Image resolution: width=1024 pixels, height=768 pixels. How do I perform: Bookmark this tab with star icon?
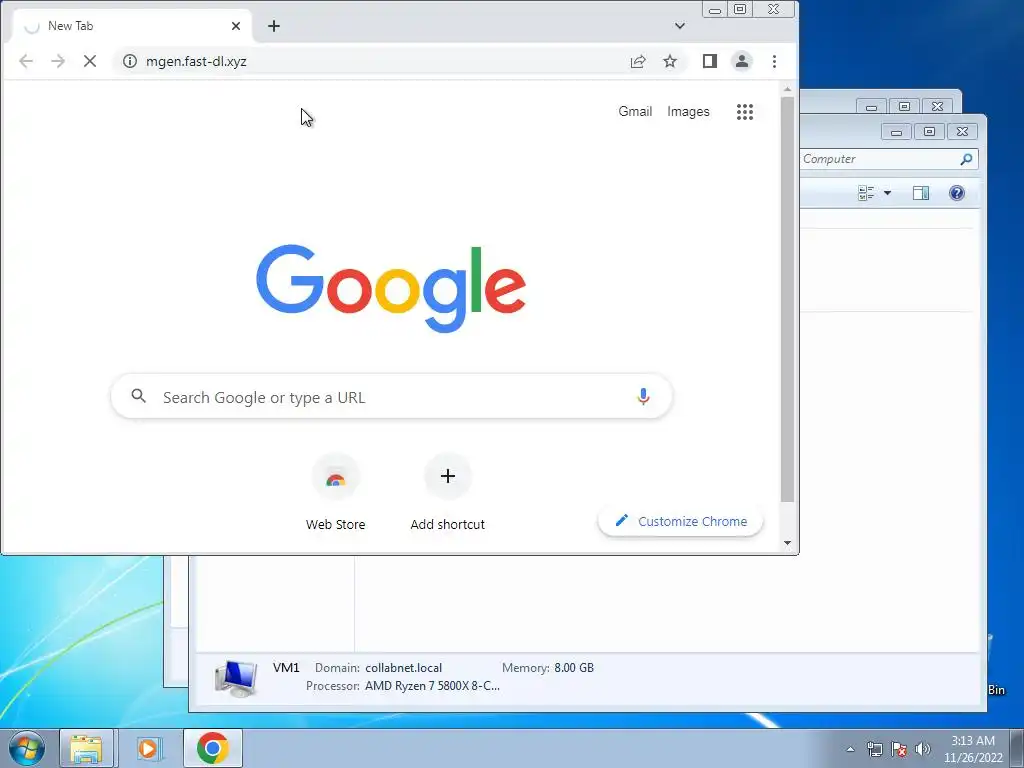coord(670,61)
